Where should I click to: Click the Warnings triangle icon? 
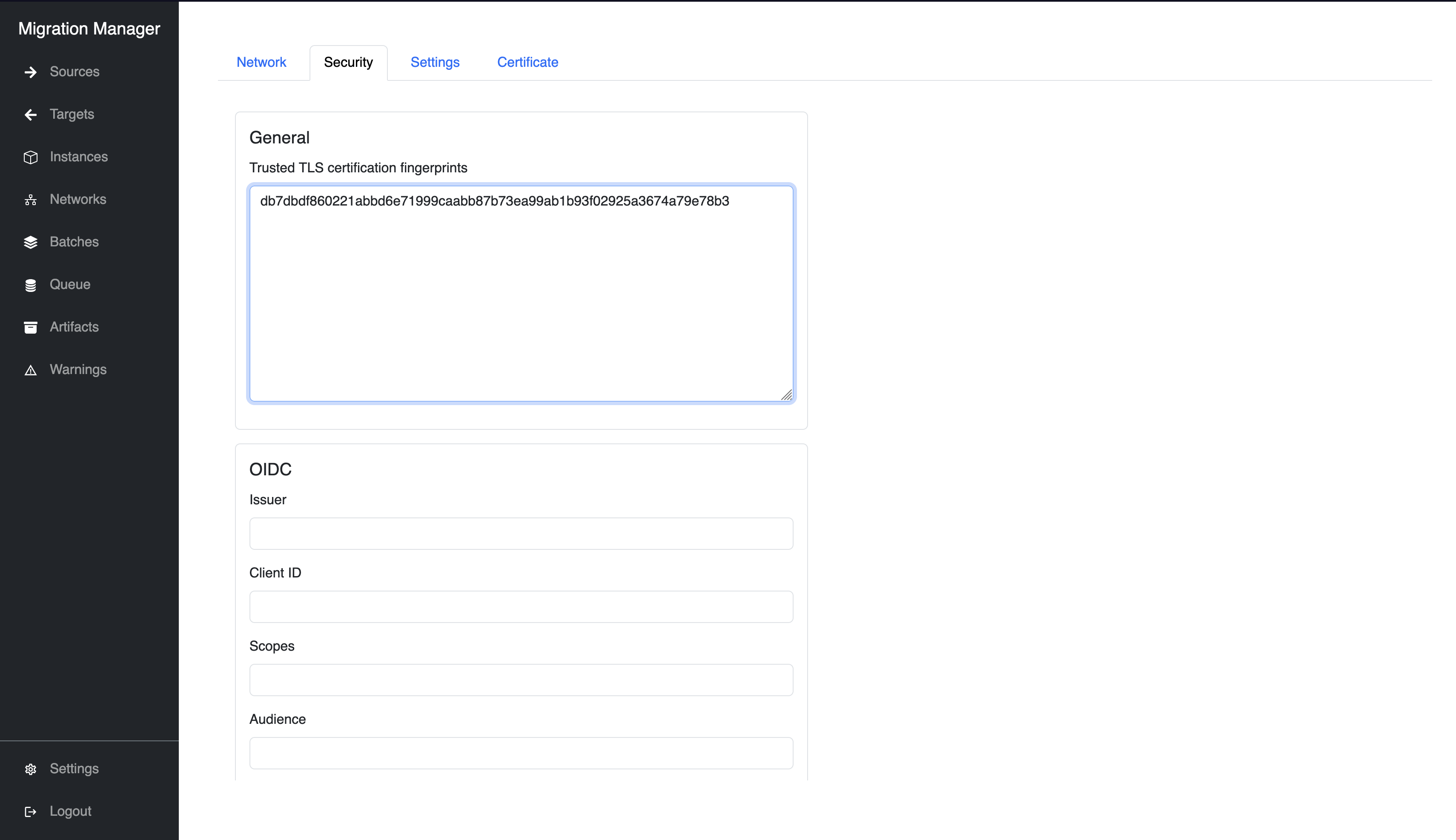[x=31, y=369]
